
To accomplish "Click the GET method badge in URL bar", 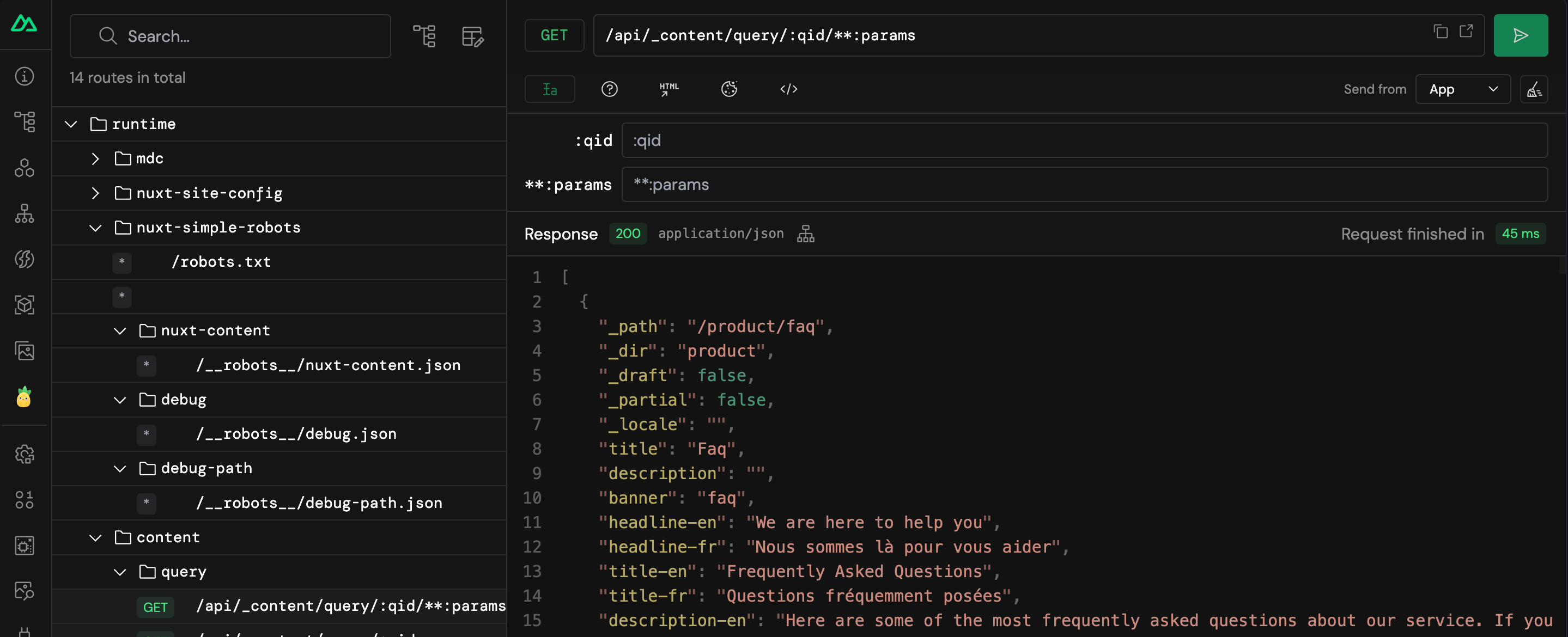I will coord(554,35).
